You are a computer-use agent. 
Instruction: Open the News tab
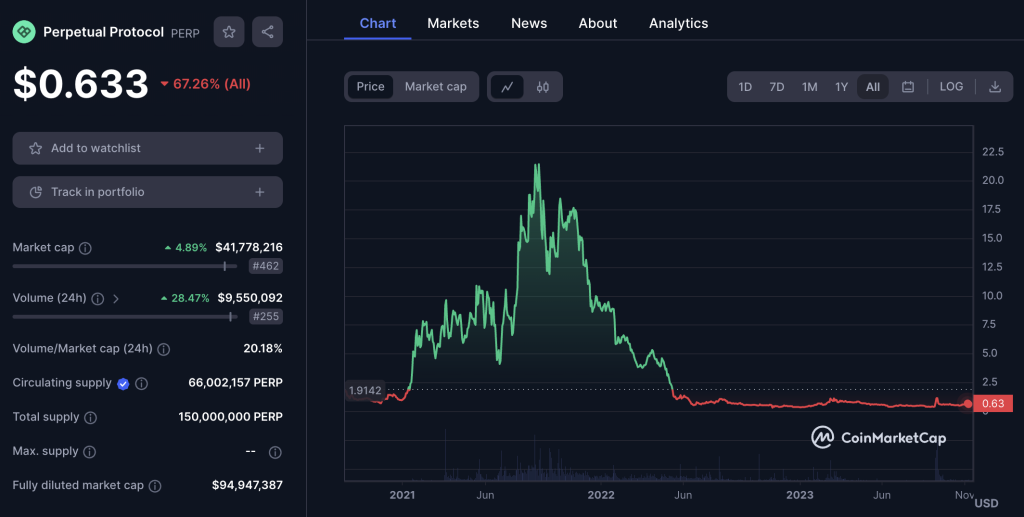point(529,23)
